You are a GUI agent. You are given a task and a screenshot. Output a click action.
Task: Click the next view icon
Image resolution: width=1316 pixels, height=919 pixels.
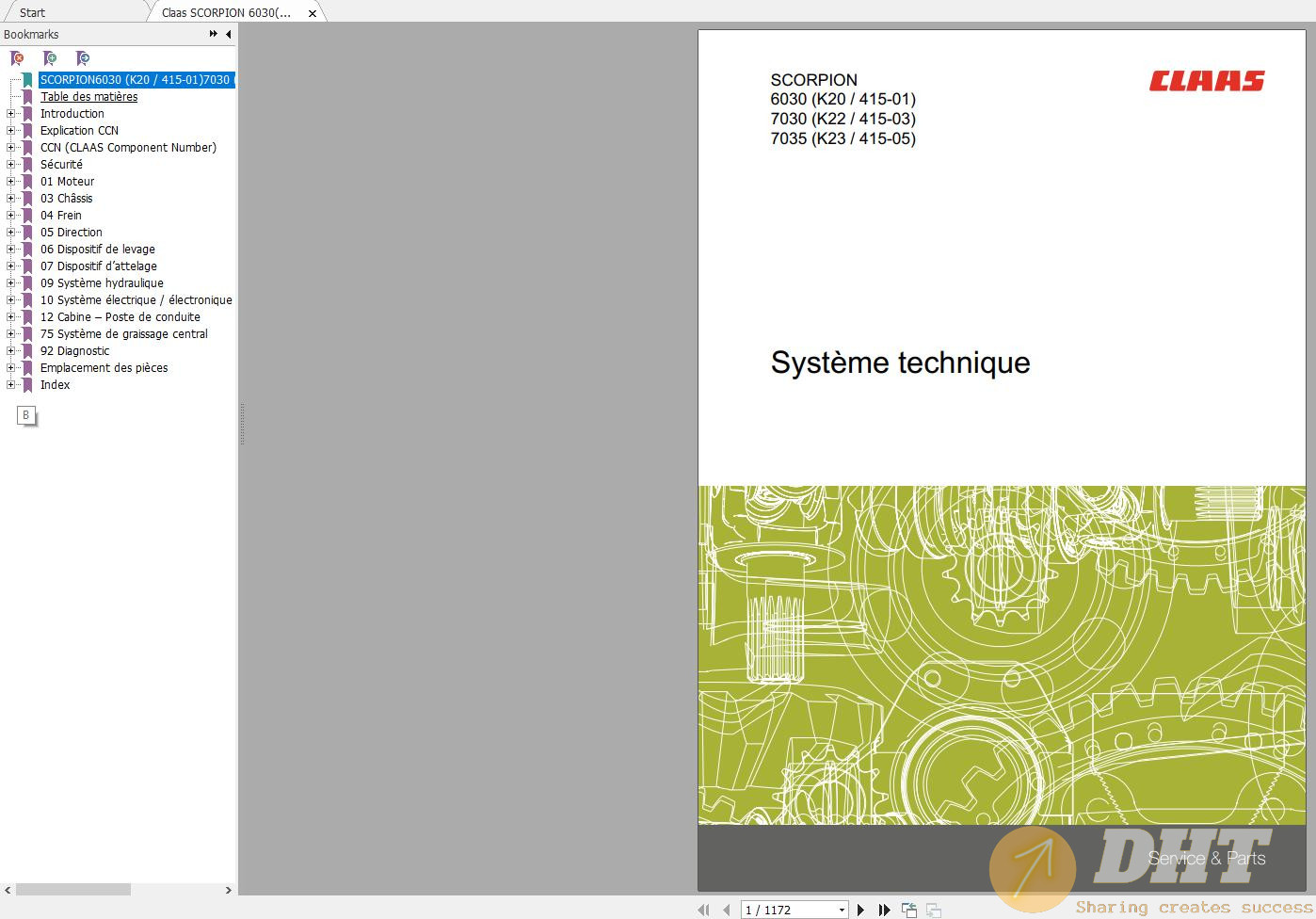[x=934, y=910]
